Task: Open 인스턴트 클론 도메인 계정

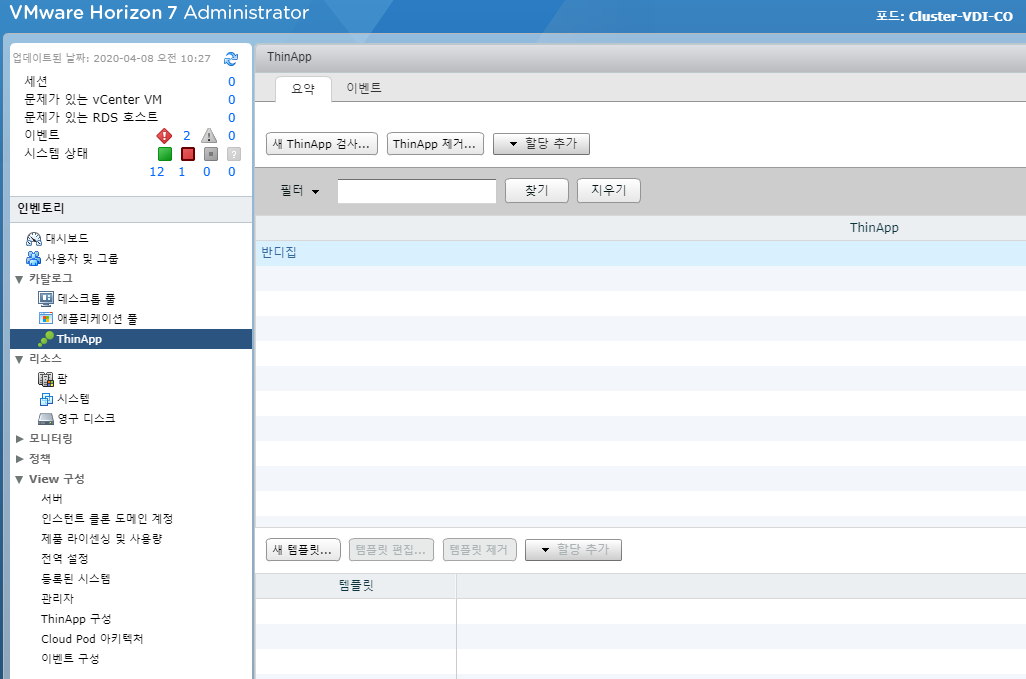Action: tap(107, 519)
